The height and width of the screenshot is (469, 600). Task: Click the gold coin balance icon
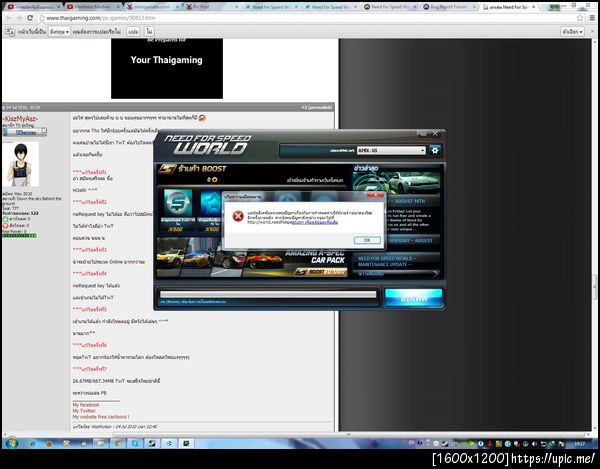point(215,179)
